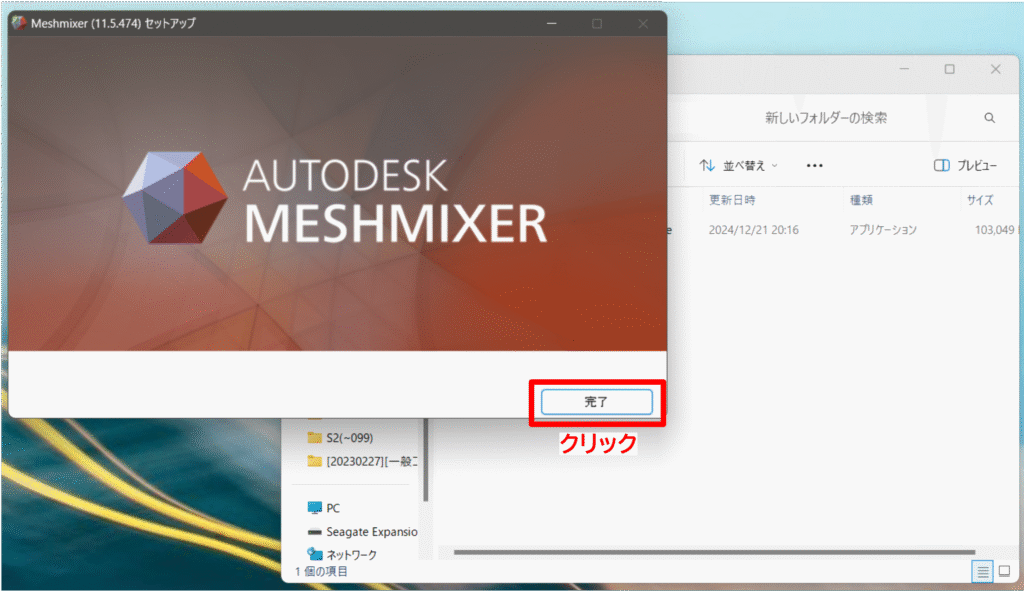Click the horizontal scrollbar in Explorer's file list
This screenshot has height=593, width=1024.
coord(714,553)
